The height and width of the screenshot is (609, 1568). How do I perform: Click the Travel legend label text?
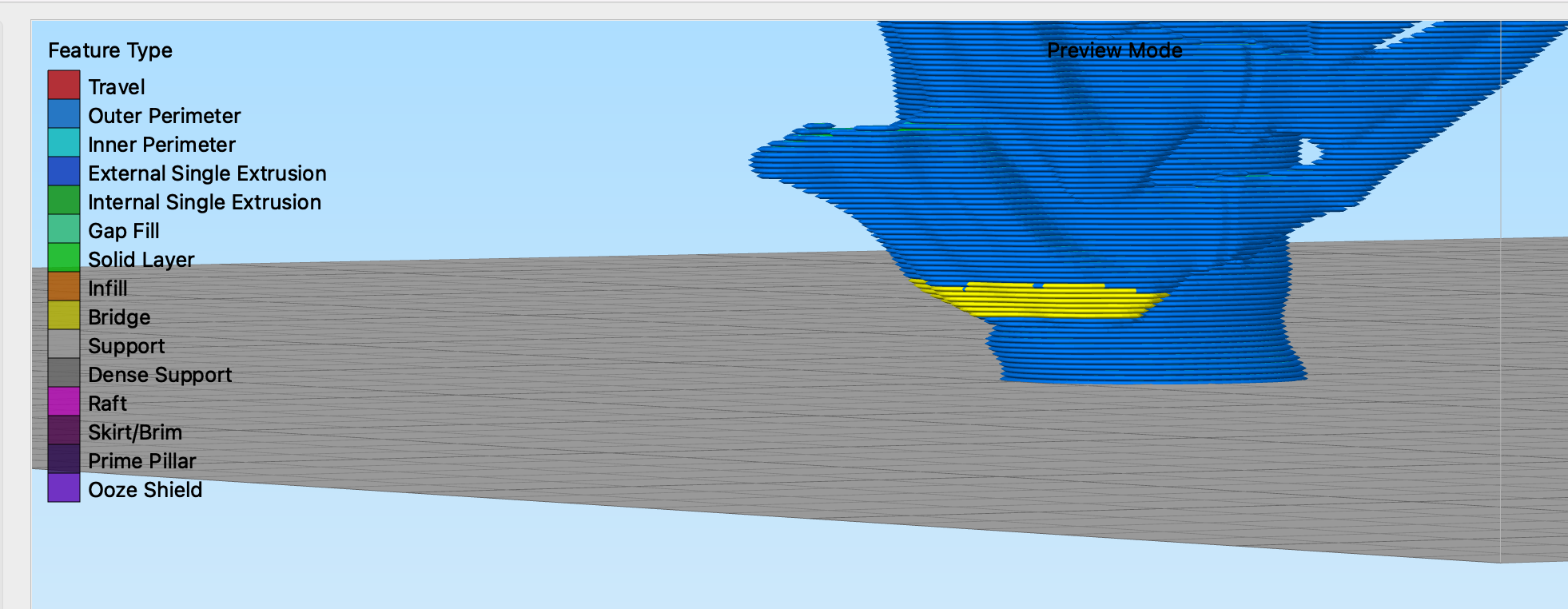(117, 87)
